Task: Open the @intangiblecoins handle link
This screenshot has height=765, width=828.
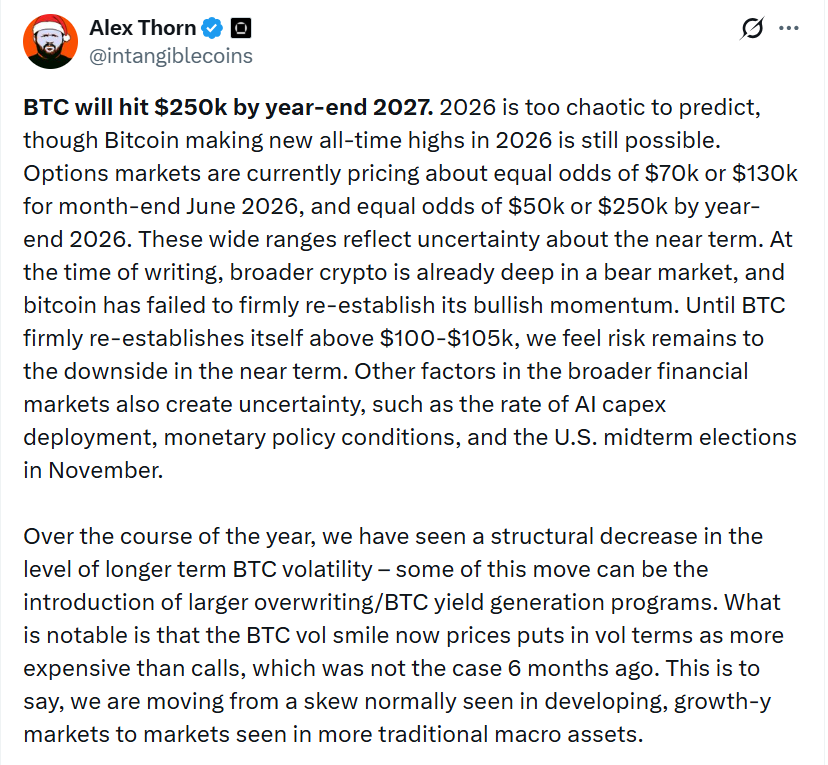Action: coord(171,55)
